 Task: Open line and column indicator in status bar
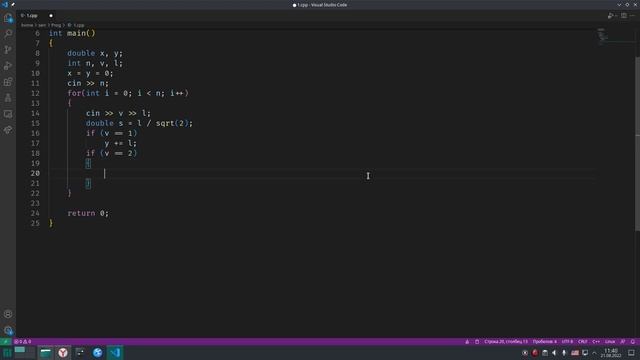tap(506, 342)
